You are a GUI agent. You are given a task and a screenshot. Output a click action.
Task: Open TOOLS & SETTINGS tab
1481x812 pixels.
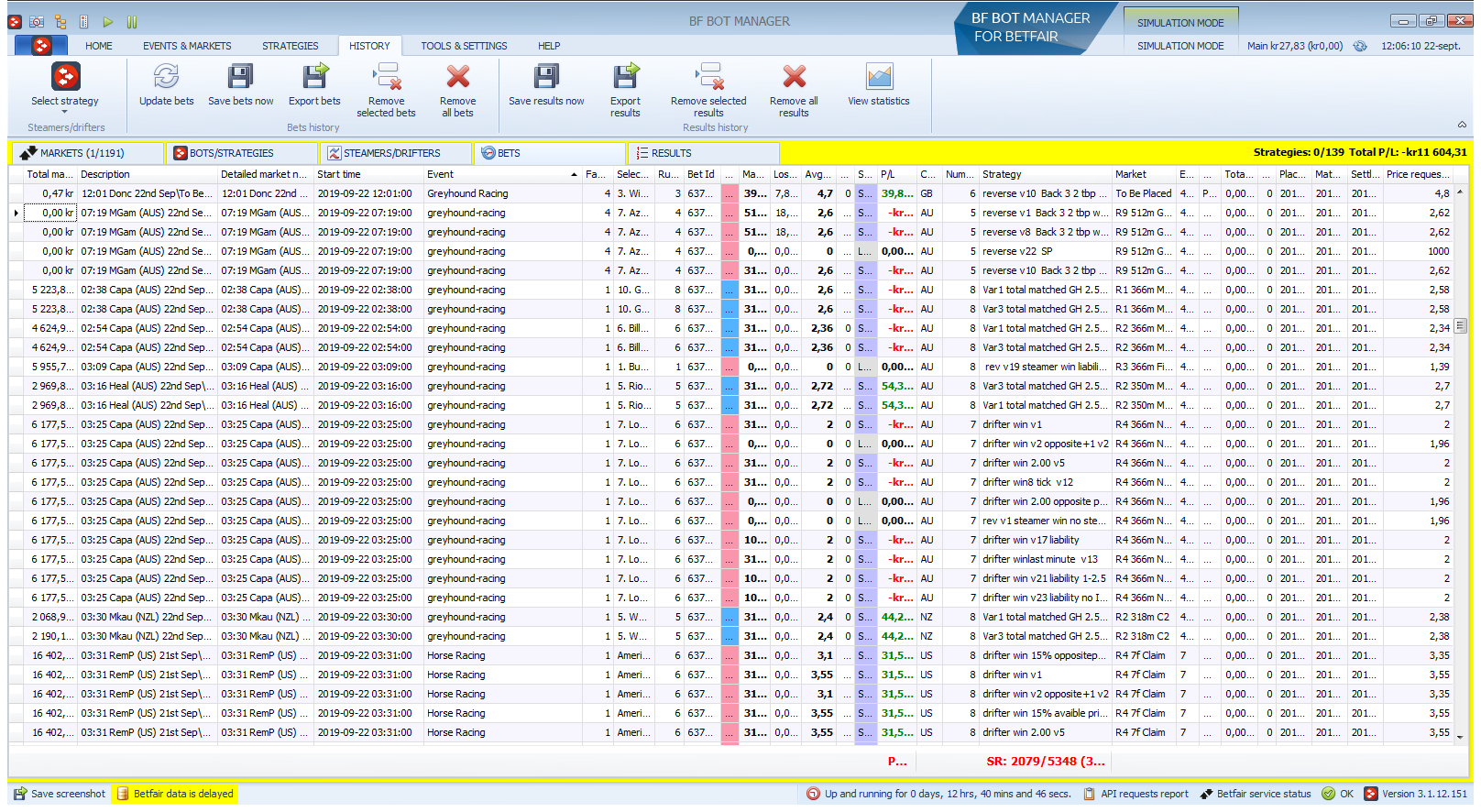464,46
